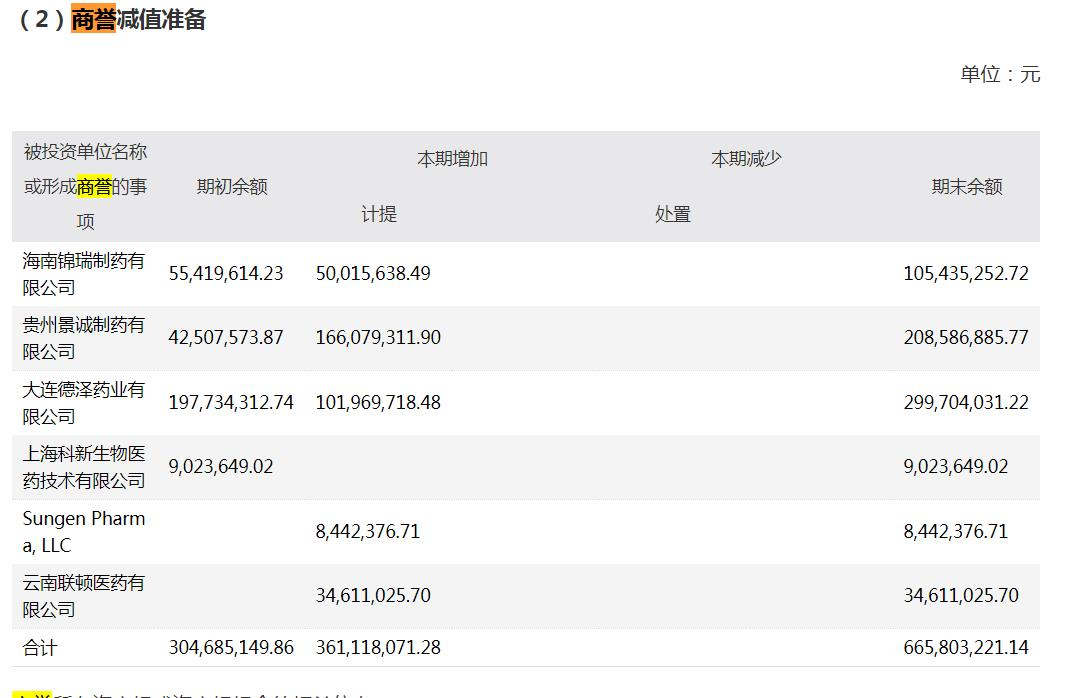The image size is (1070, 698).
Task: Click the row name 云南联顿医药有限公司
Action: click(83, 596)
